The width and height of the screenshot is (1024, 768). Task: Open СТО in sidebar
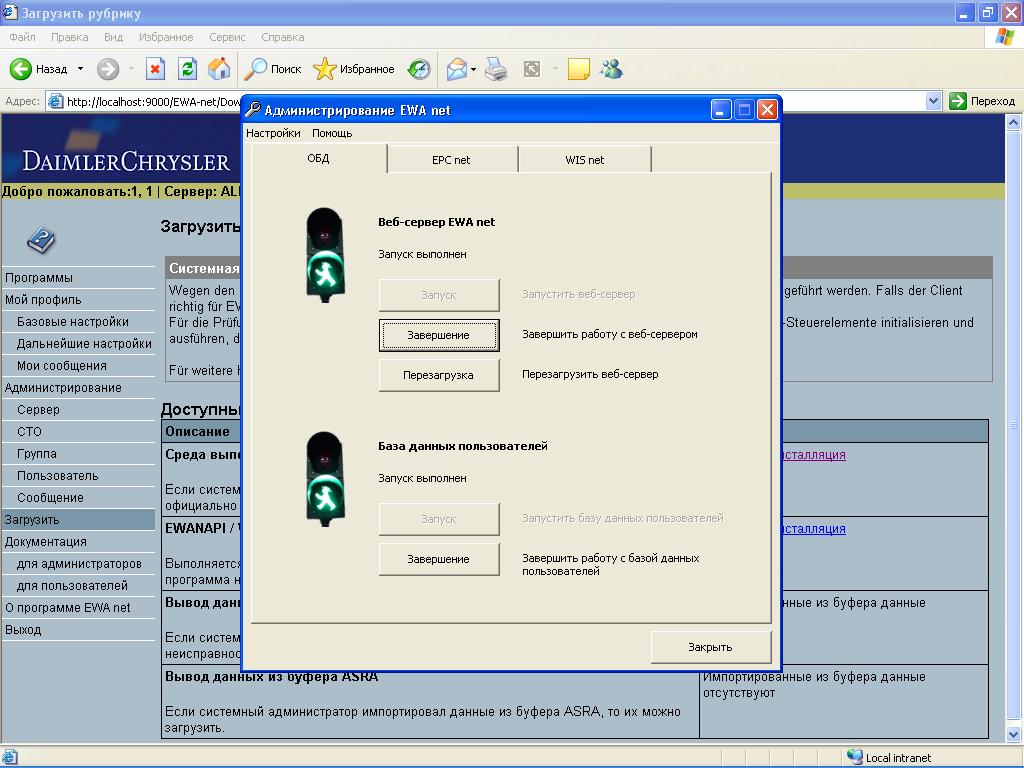click(29, 432)
